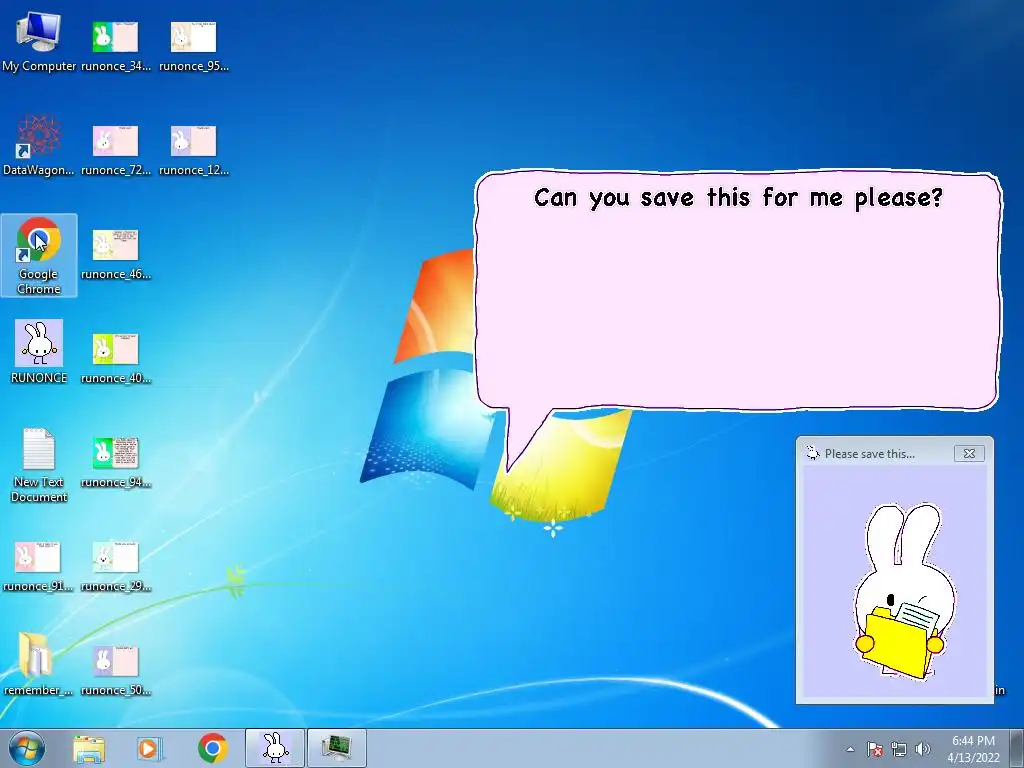Select the remember_ folder on desktop
Image resolution: width=1024 pixels, height=768 pixels.
[x=38, y=664]
